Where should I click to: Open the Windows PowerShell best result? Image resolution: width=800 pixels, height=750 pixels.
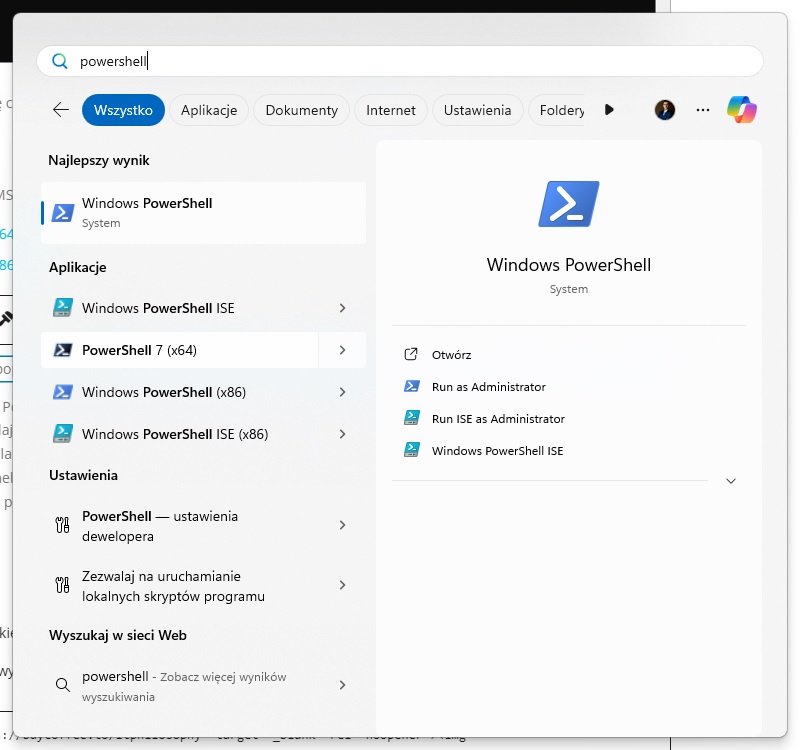(203, 213)
